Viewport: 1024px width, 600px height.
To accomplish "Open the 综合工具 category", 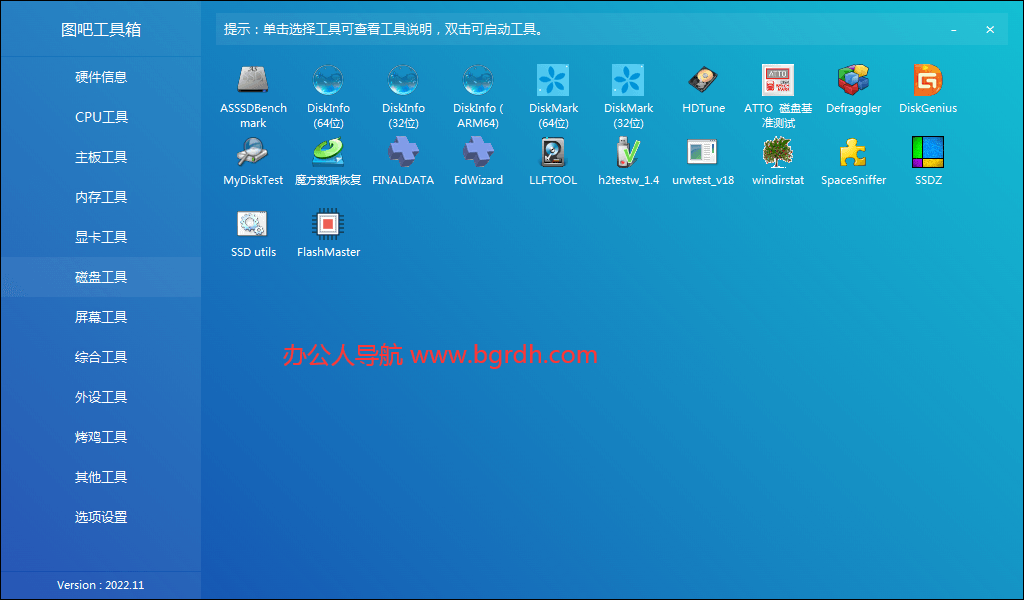I will pyautogui.click(x=101, y=356).
